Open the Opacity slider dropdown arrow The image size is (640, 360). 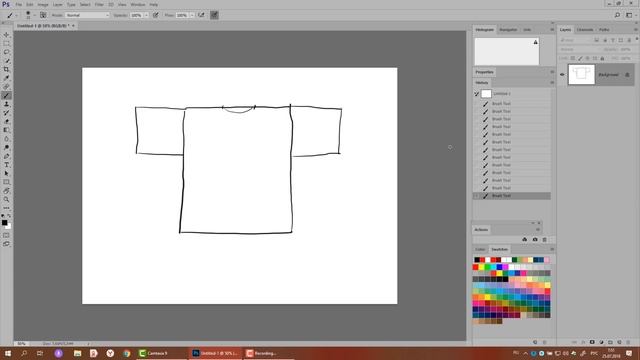point(147,15)
